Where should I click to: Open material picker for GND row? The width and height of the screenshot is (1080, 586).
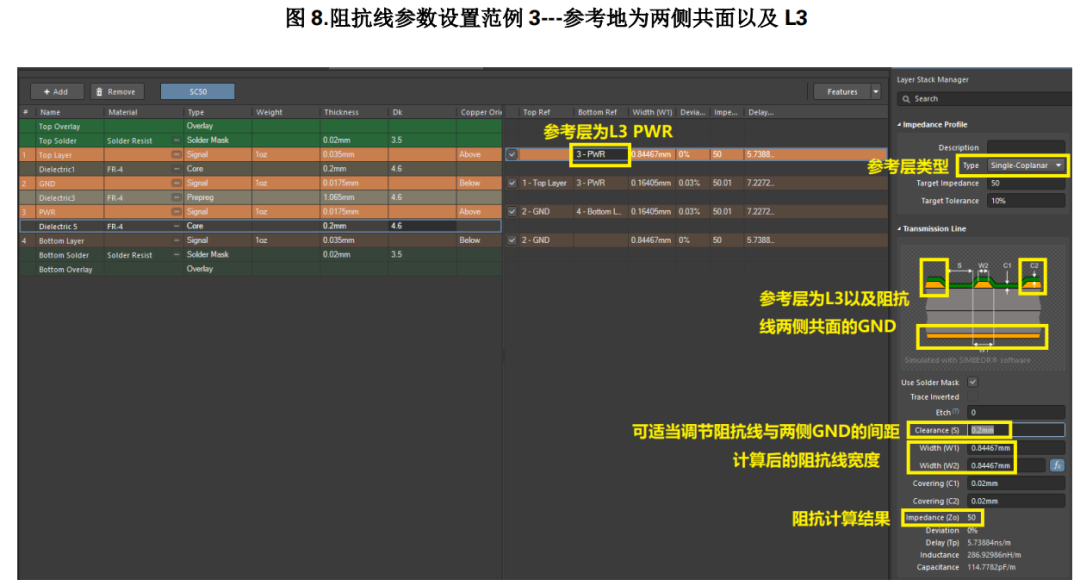176,183
